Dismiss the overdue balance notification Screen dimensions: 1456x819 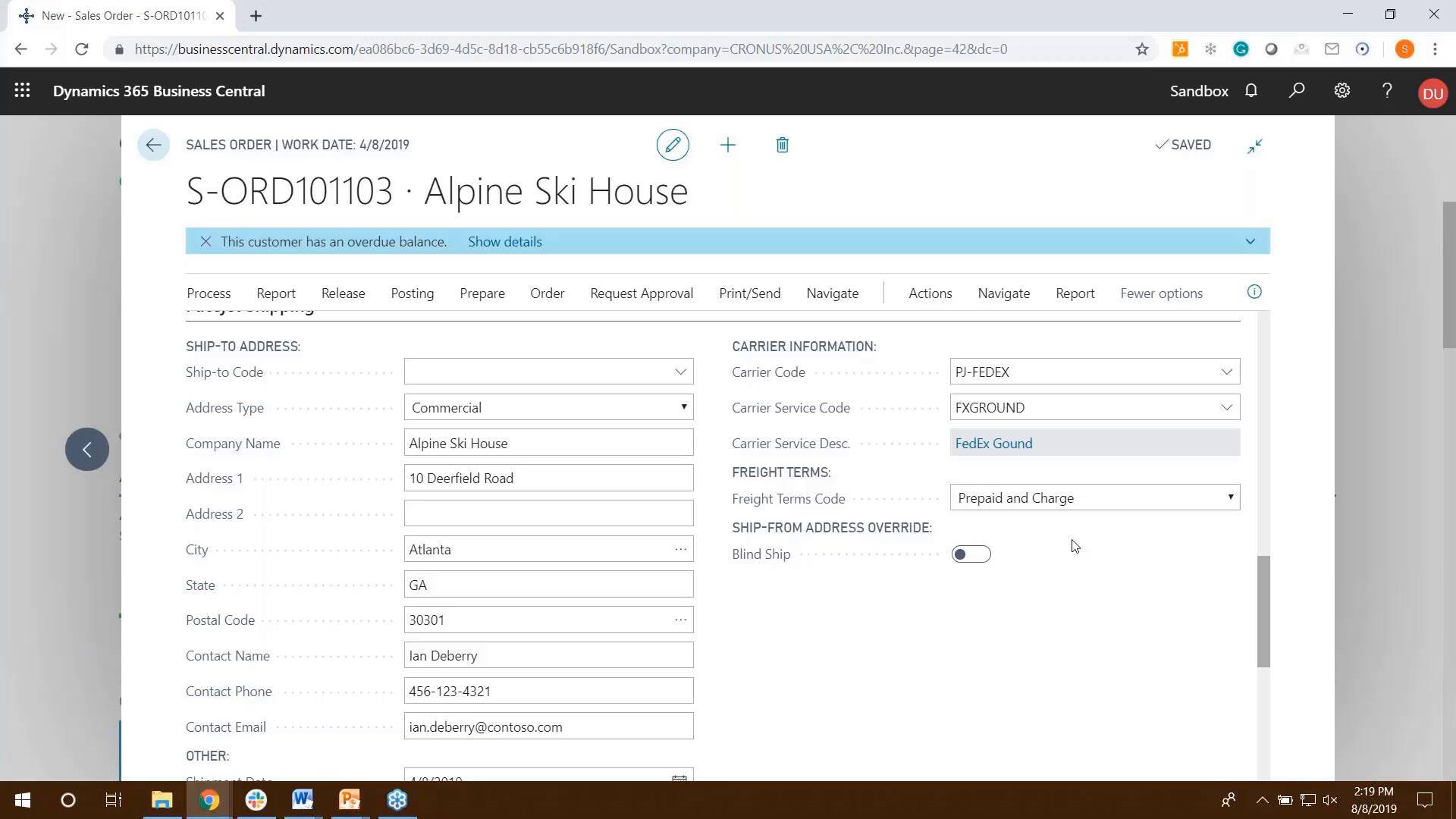206,242
